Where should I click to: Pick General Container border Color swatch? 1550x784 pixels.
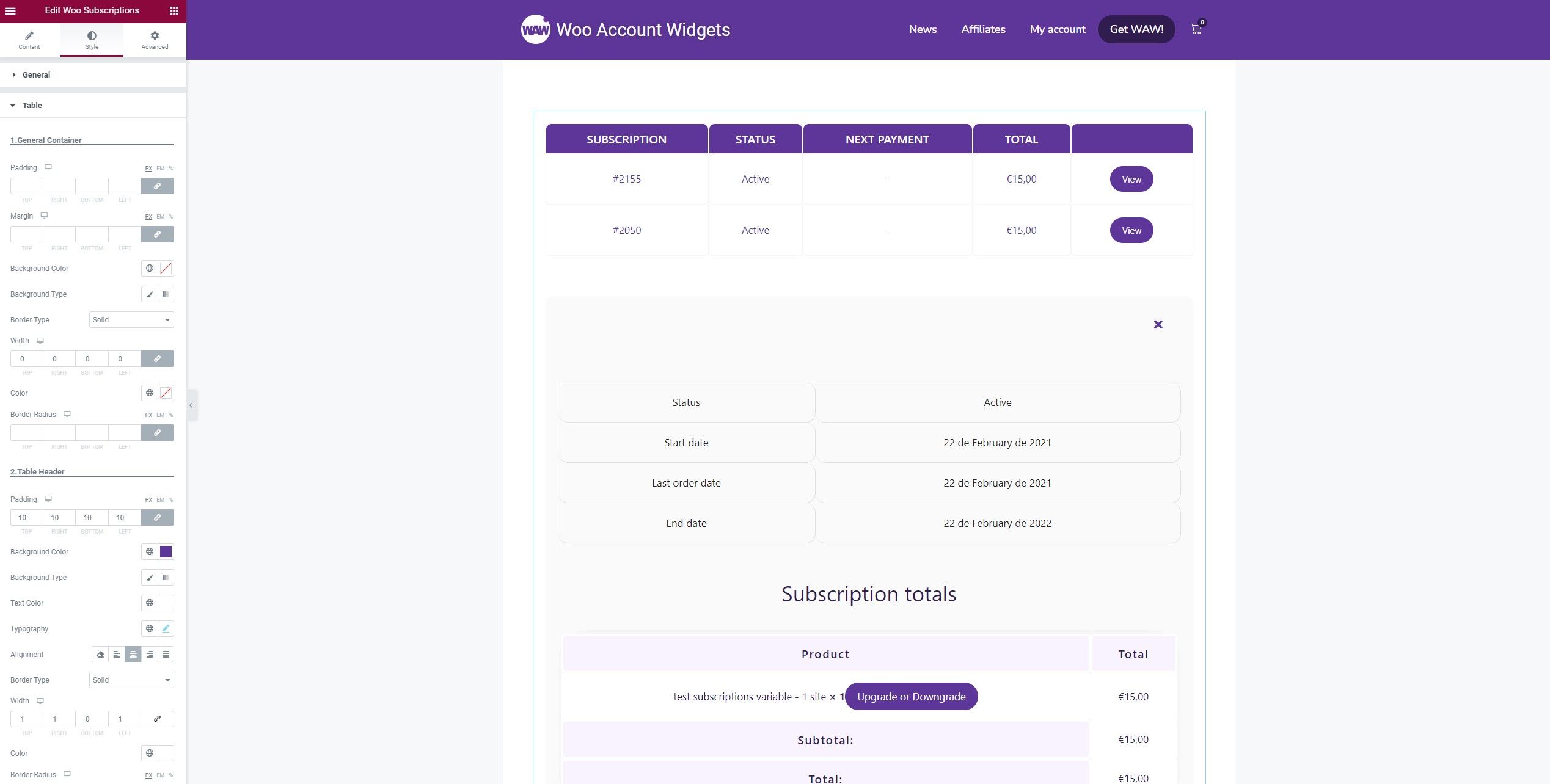point(166,393)
